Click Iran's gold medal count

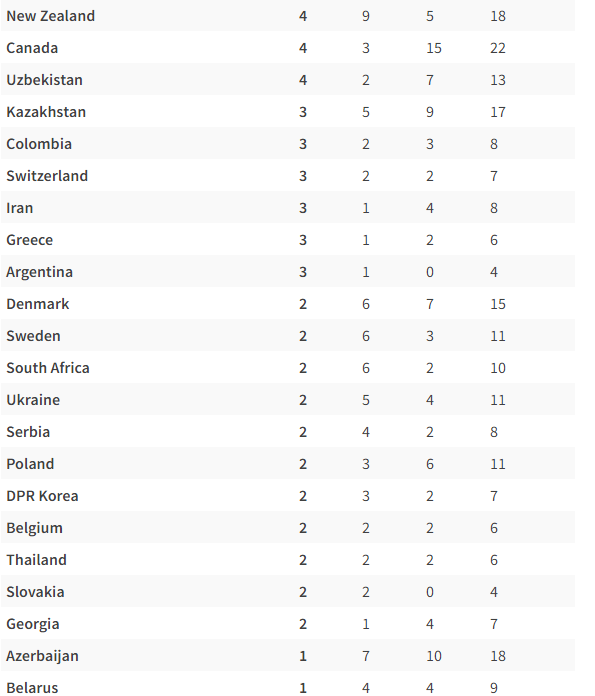(x=303, y=208)
